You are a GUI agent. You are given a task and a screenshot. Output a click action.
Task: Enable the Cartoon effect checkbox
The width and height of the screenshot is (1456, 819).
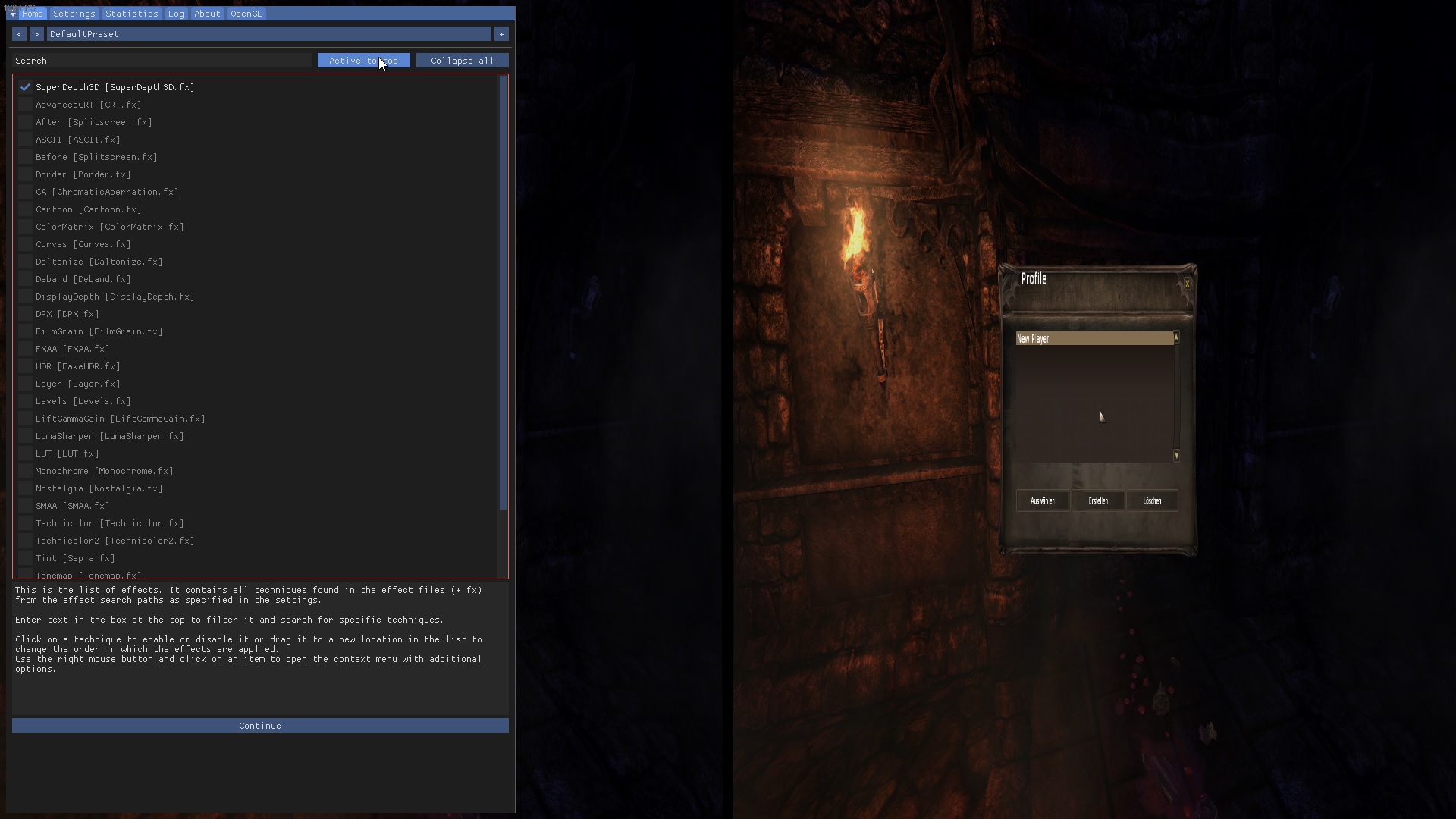26,209
